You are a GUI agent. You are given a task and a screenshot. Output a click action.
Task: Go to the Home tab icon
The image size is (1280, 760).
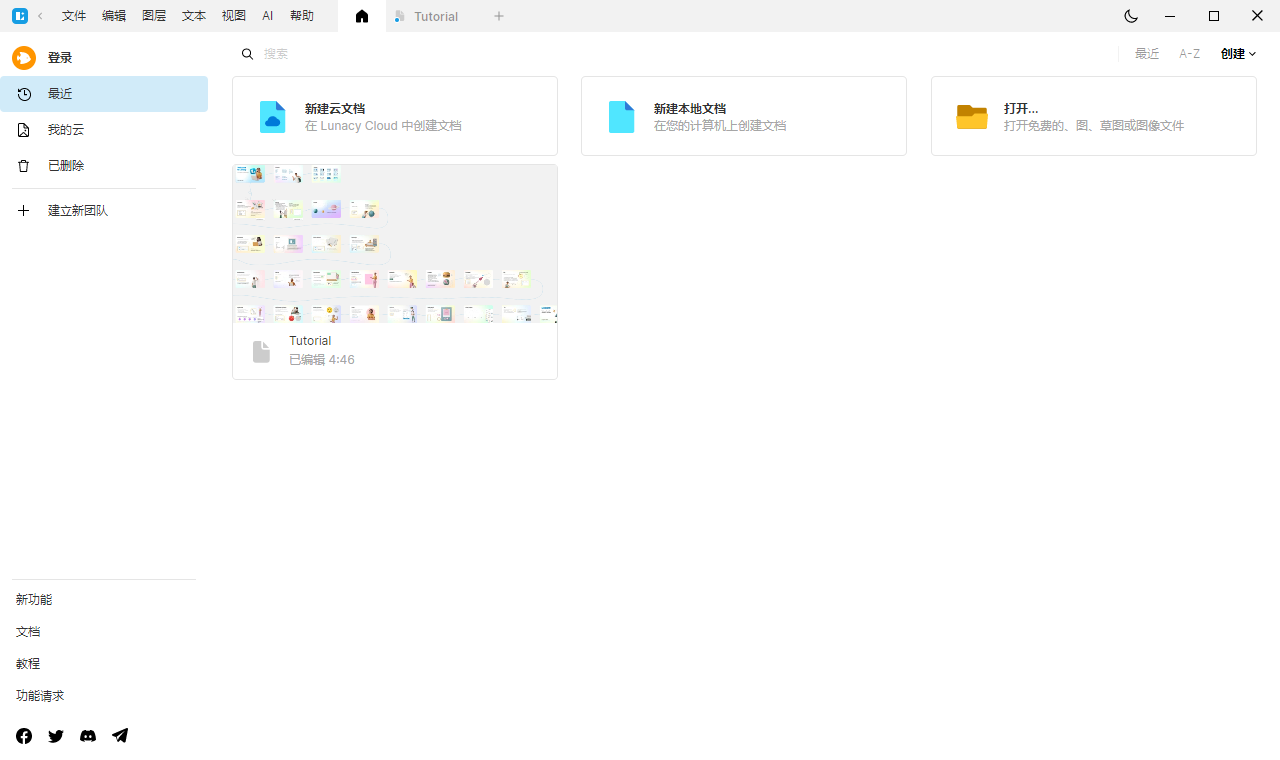pyautogui.click(x=361, y=16)
